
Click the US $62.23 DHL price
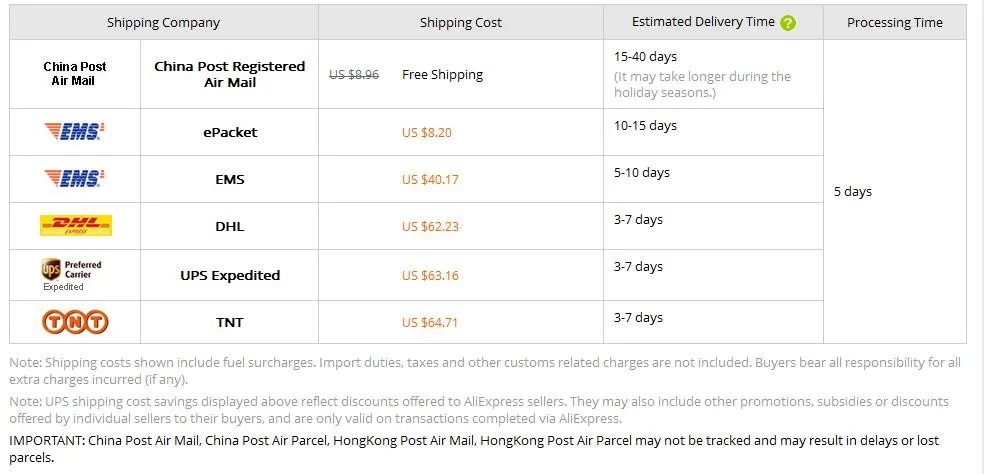(x=430, y=227)
